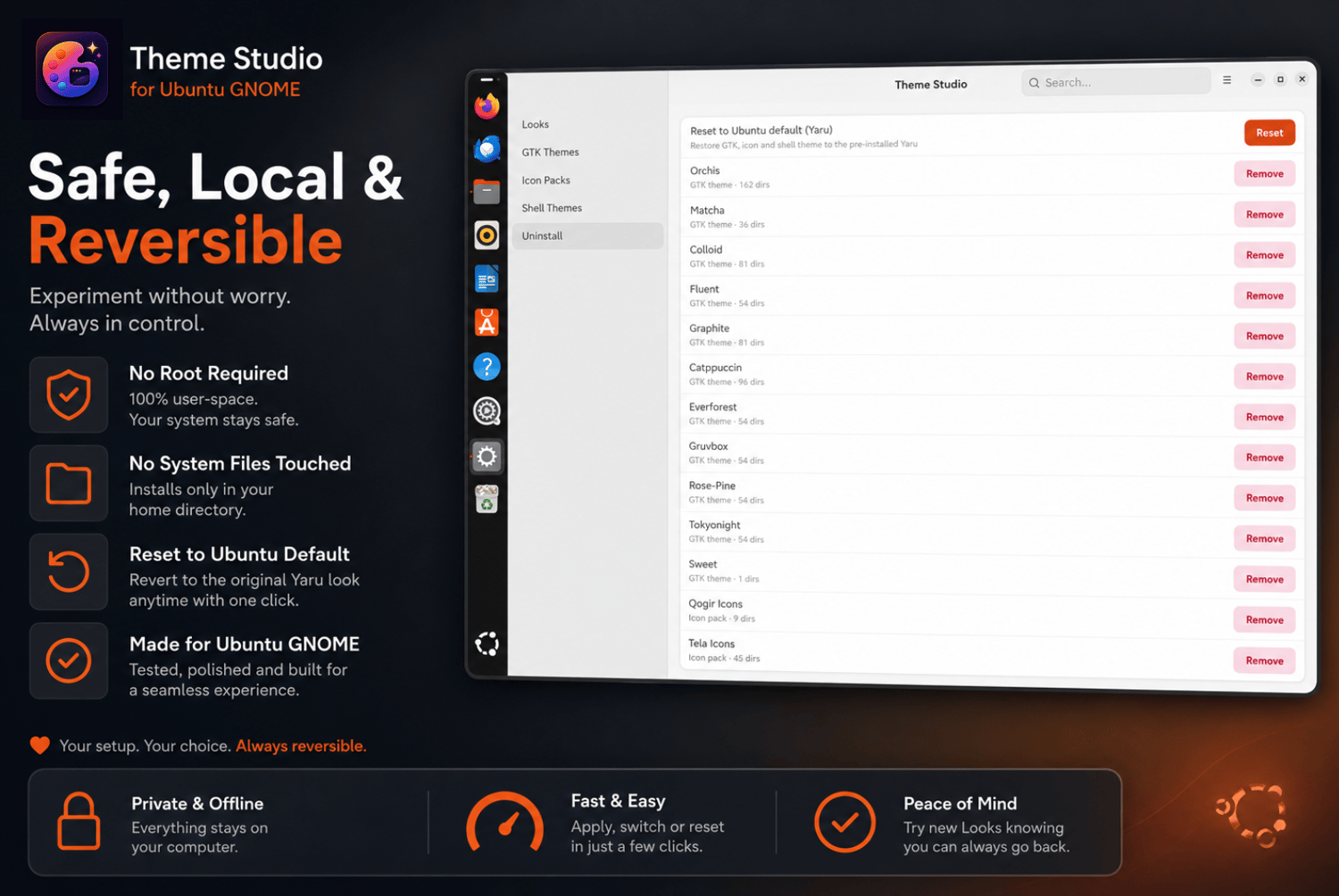Uninstall Tokyonight using its Remove button
The height and width of the screenshot is (896, 1339).
click(x=1265, y=539)
